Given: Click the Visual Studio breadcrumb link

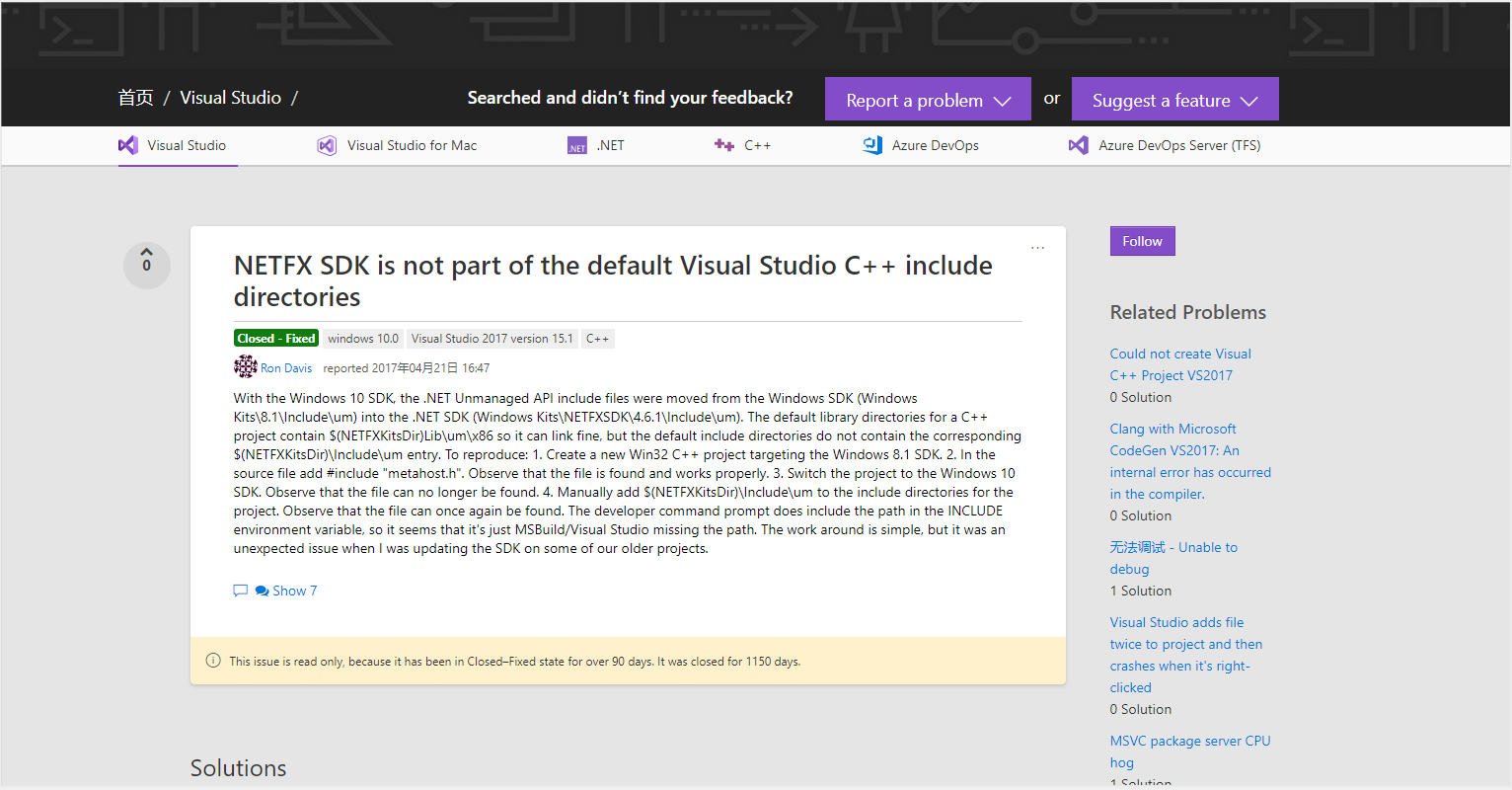Looking at the screenshot, I should pos(230,98).
